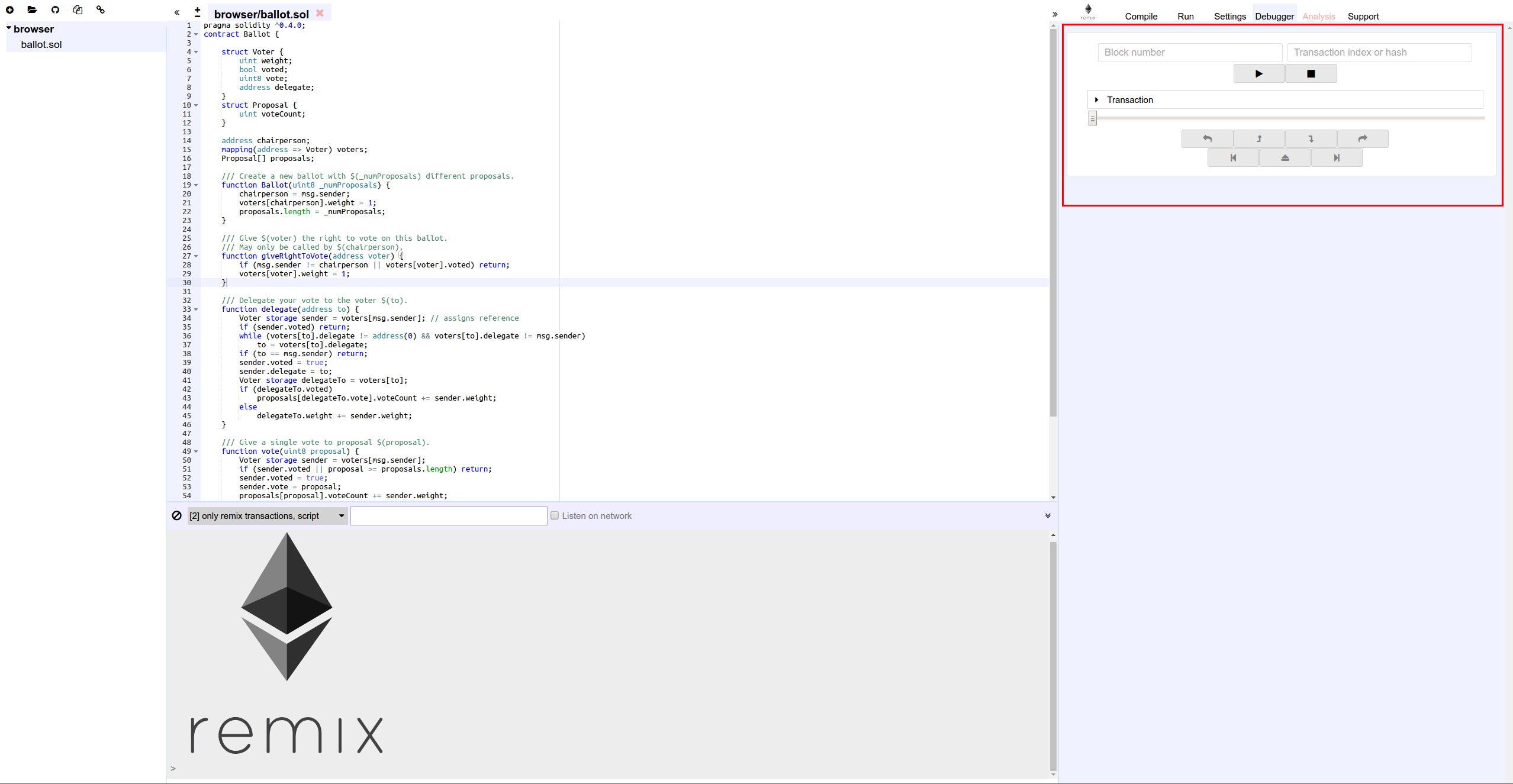
Task: Step over forward in the debugger
Action: click(x=1363, y=139)
